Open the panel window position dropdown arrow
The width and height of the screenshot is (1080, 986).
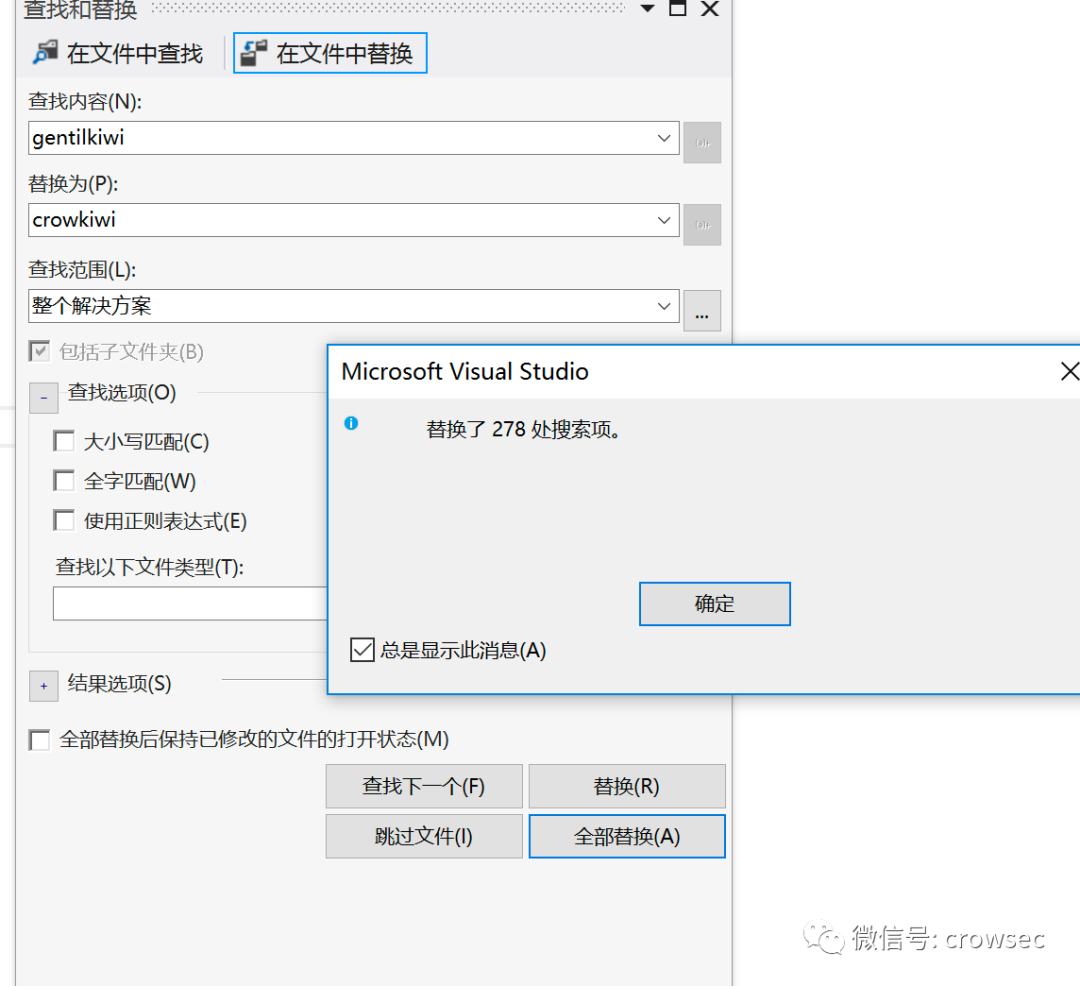coord(647,8)
